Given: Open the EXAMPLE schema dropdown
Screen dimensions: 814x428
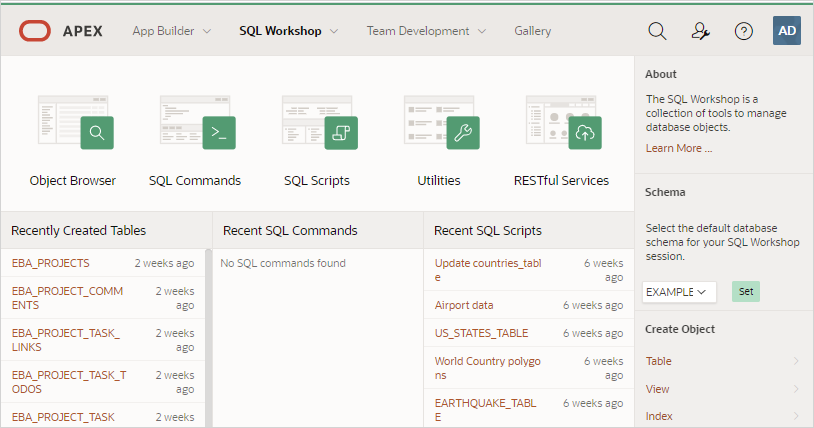Looking at the screenshot, I should [x=679, y=292].
